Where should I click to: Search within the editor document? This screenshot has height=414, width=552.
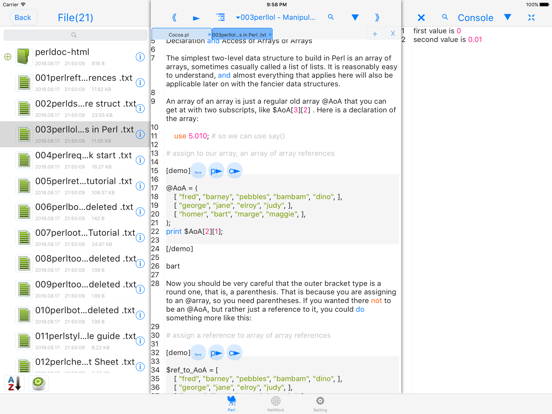(x=331, y=17)
